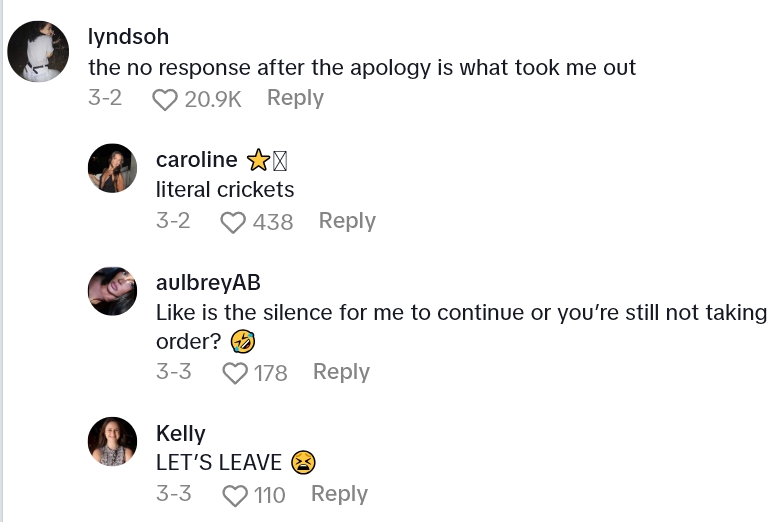773x522 pixels.
Task: Select Kelly's username
Action: pyautogui.click(x=181, y=433)
